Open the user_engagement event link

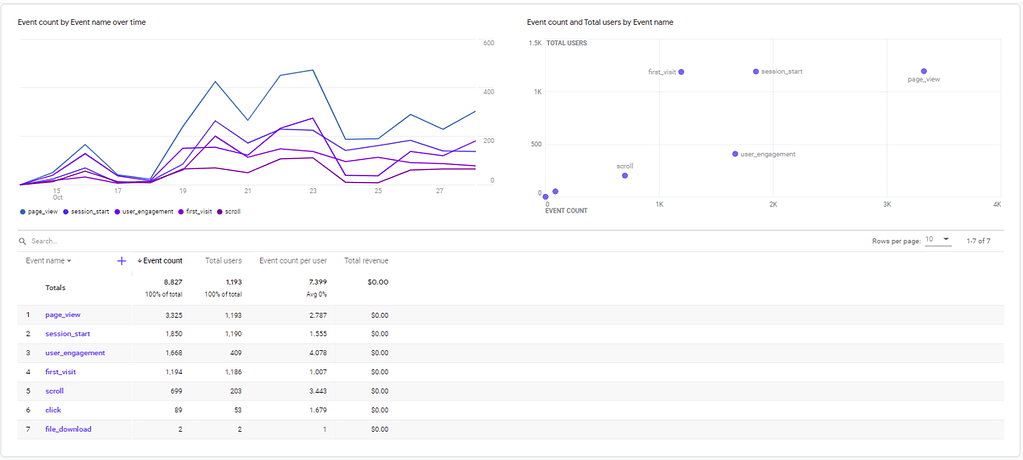coord(75,353)
